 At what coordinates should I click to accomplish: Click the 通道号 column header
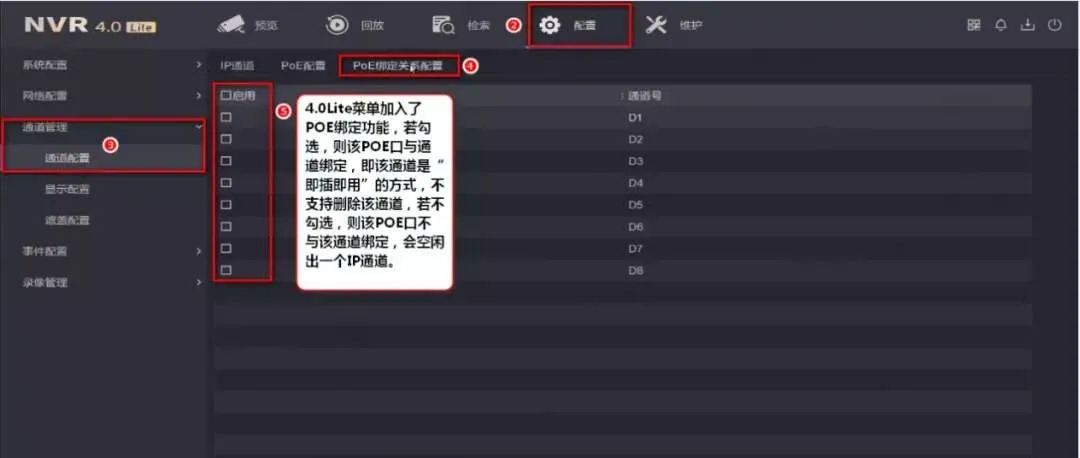point(645,96)
